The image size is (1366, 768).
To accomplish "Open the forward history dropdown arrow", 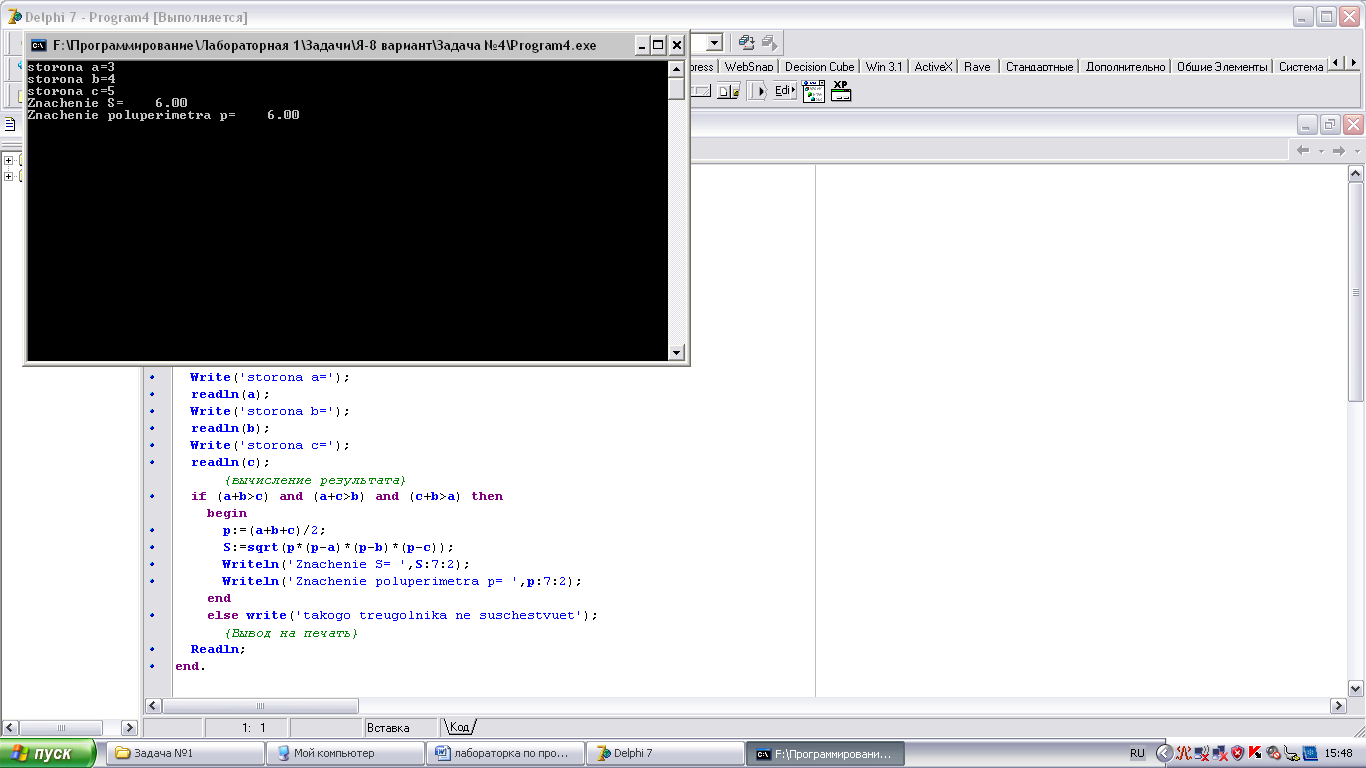I will [x=1356, y=151].
